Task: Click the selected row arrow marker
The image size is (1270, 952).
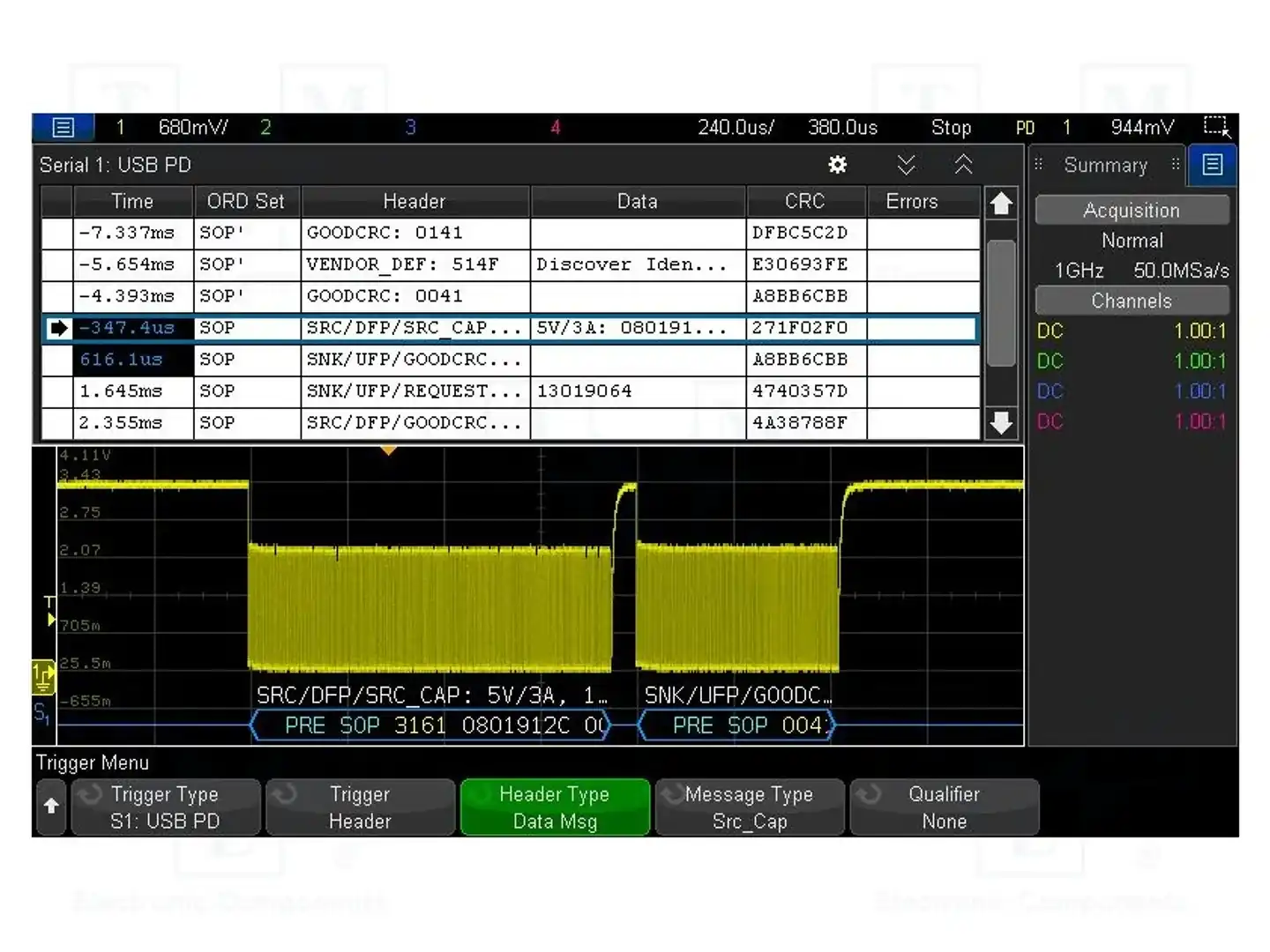Action: [58, 328]
